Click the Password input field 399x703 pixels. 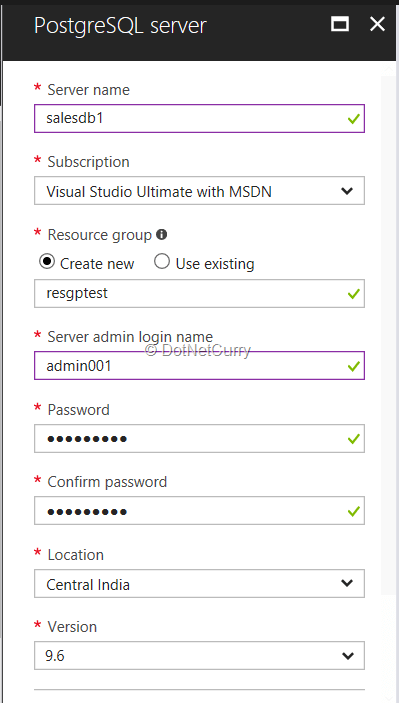[x=200, y=438]
